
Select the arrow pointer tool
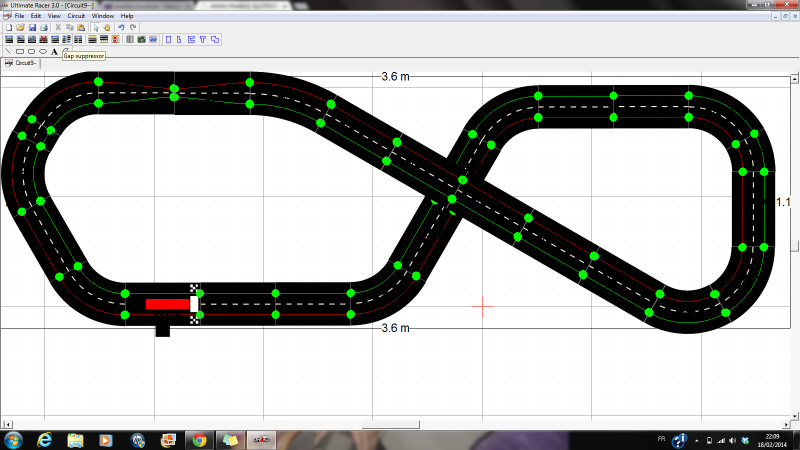click(94, 27)
